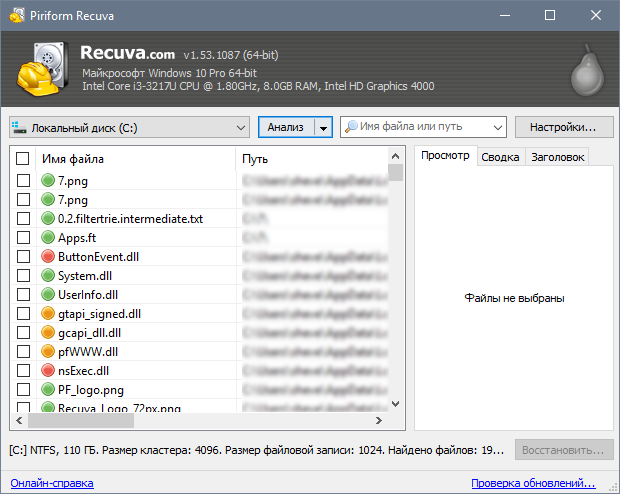The width and height of the screenshot is (620, 494).
Task: Open the Локальный диск (C:) drive dropdown
Action: (x=129, y=127)
